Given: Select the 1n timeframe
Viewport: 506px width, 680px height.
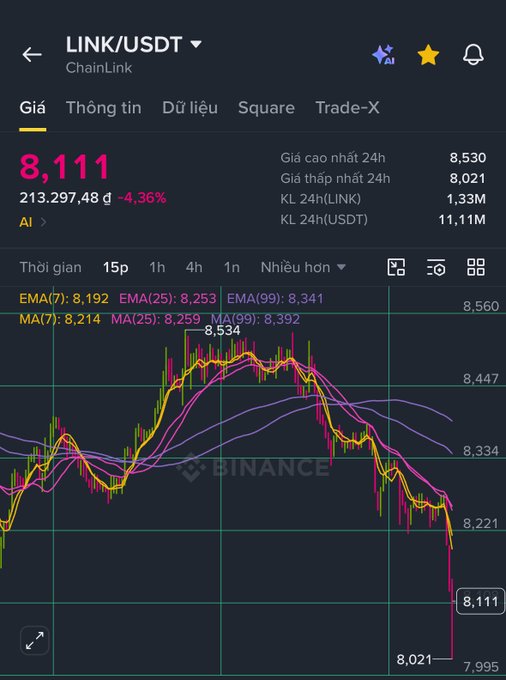Looking at the screenshot, I should click(x=232, y=267).
